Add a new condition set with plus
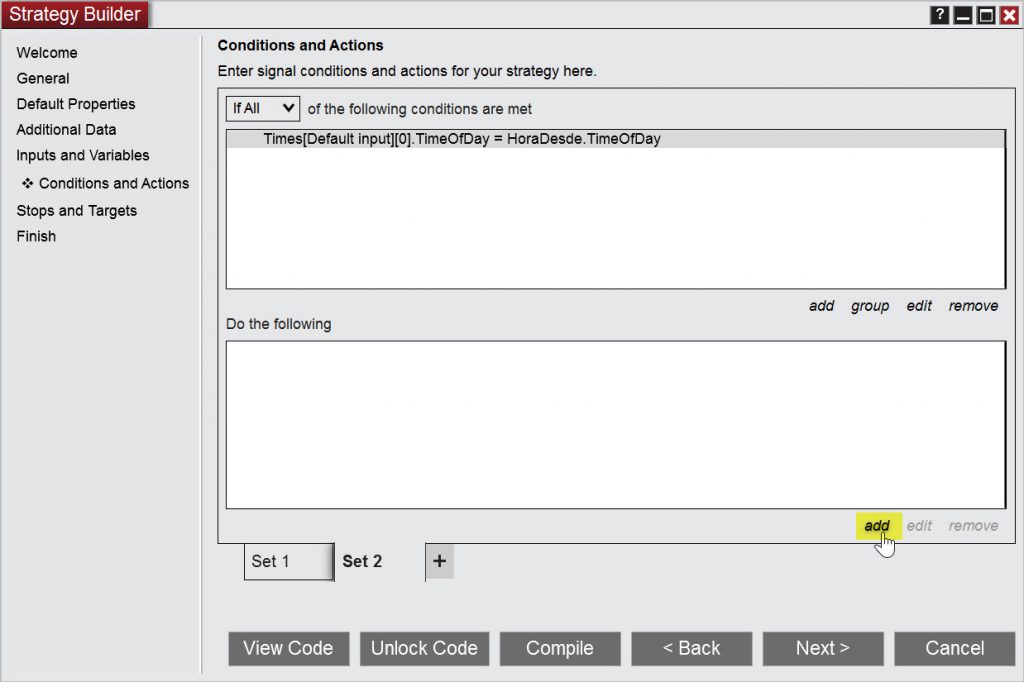Viewport: 1024px width, 682px height. point(440,561)
